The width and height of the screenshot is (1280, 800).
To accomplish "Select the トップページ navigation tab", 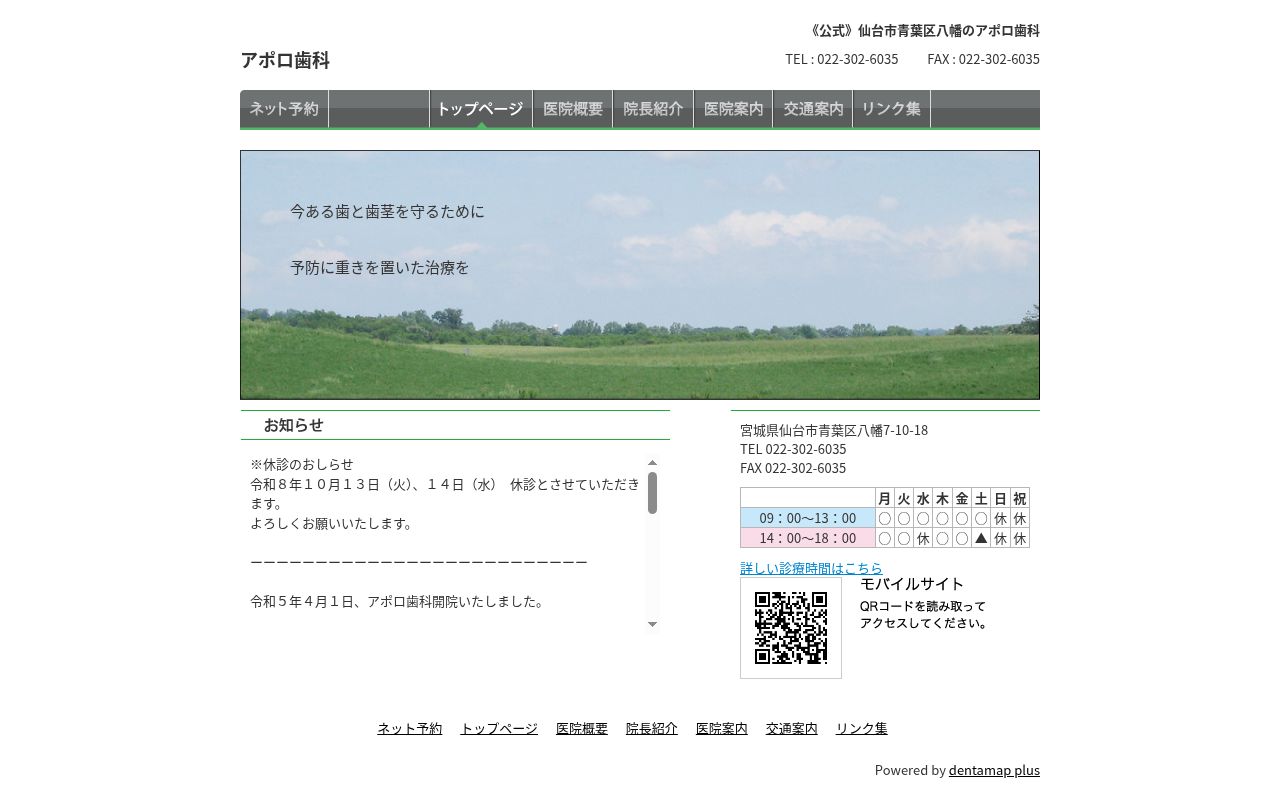I will click(x=481, y=109).
